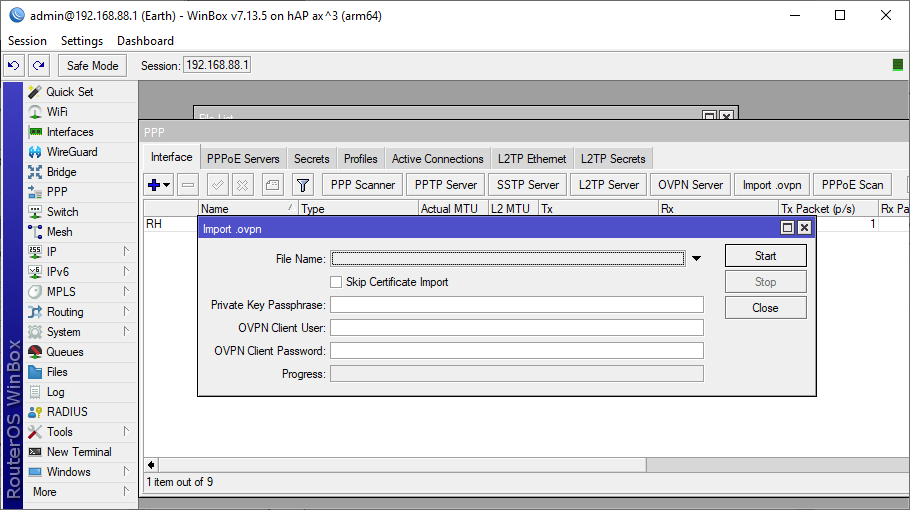Click the green status indicator
Viewport: 910px width, 510px height.
coord(898,65)
